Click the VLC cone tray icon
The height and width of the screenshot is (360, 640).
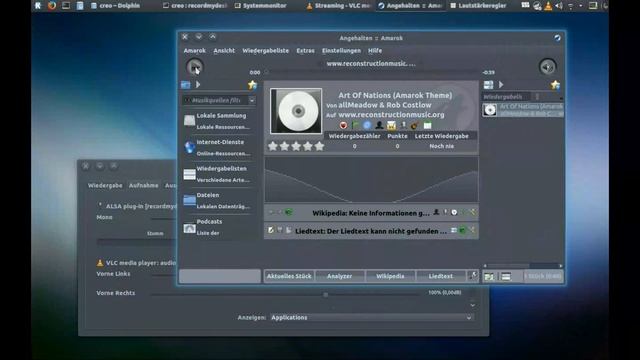pyautogui.click(x=548, y=6)
